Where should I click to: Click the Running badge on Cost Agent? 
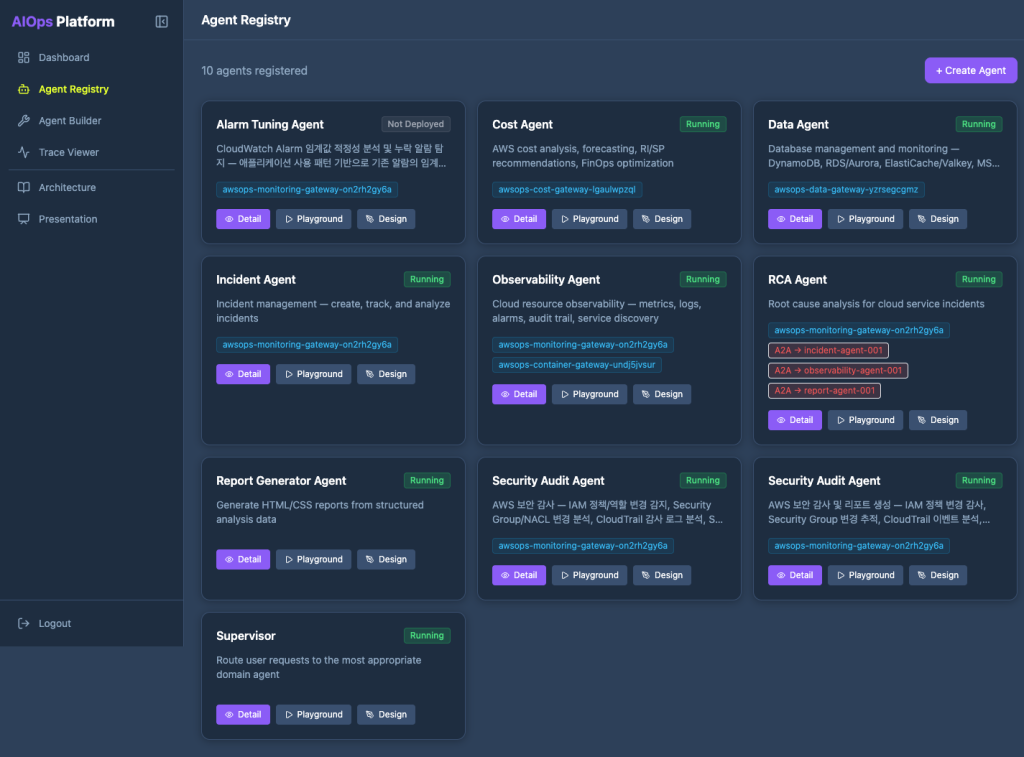pyautogui.click(x=703, y=124)
